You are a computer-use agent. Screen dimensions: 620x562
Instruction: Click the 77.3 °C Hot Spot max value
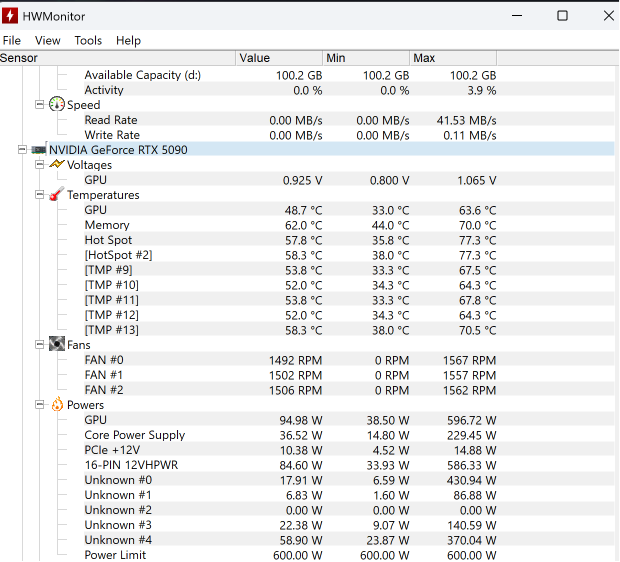click(x=478, y=240)
